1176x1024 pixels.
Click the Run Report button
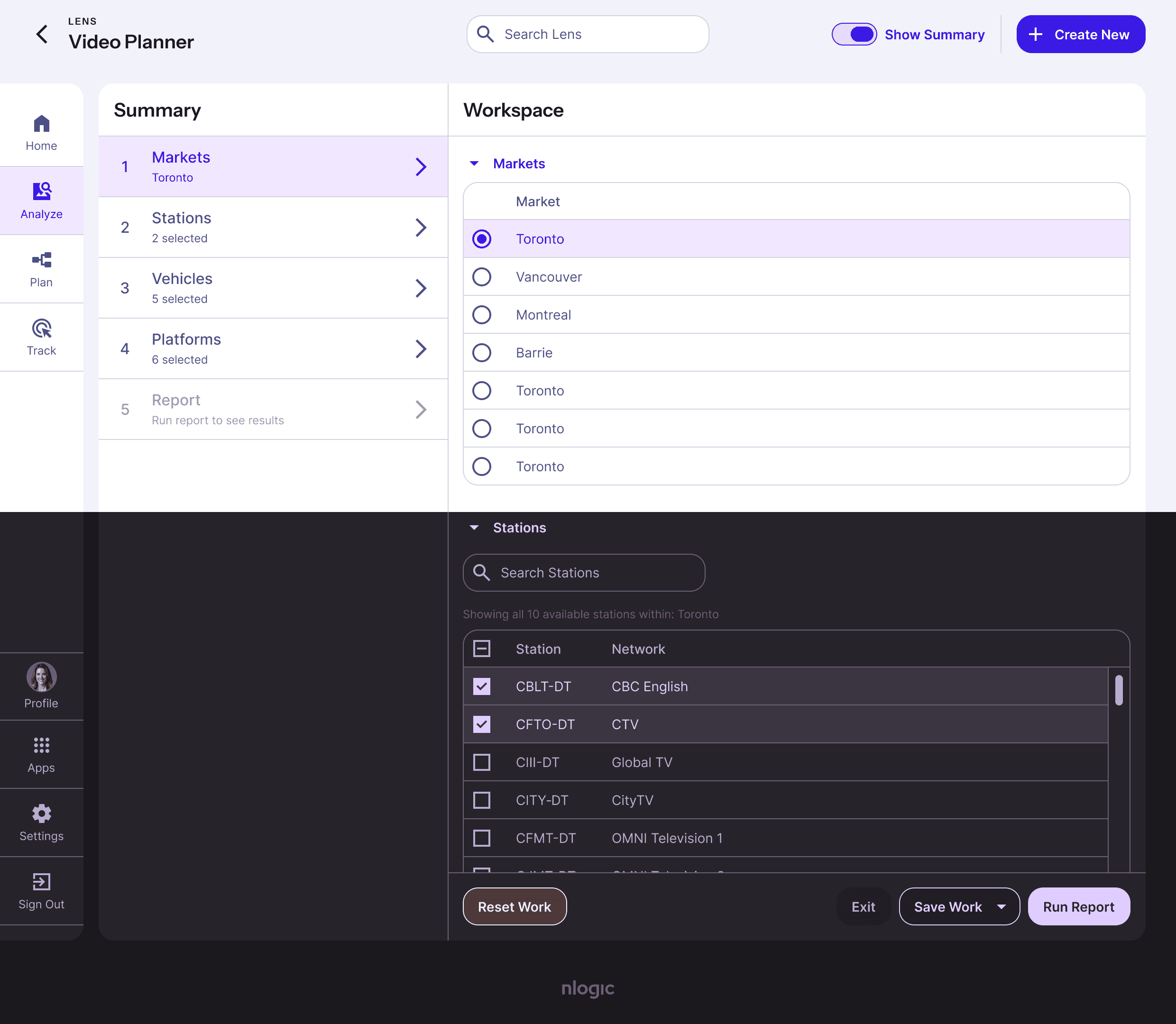[x=1078, y=907]
